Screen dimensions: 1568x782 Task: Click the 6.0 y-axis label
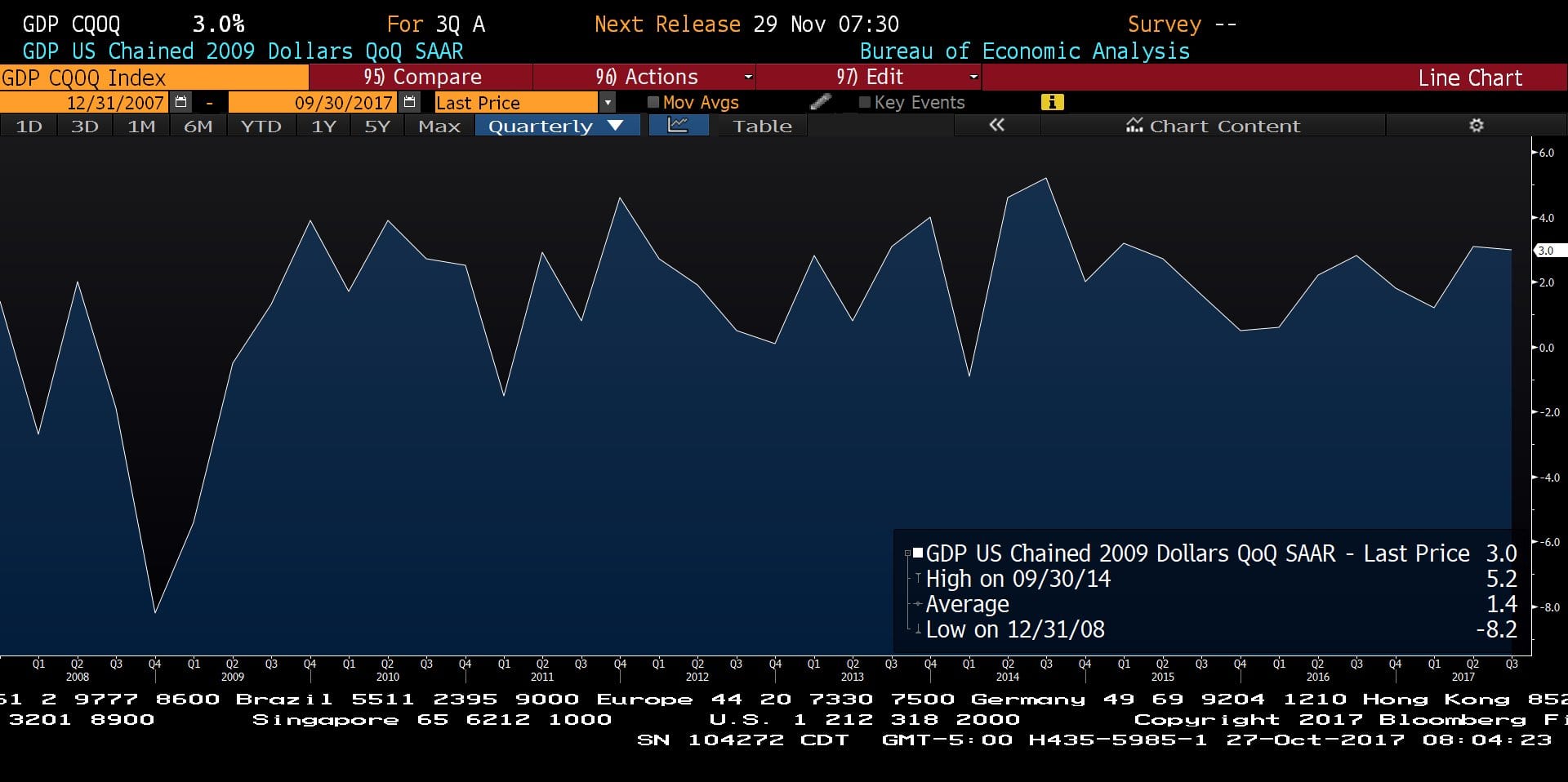pyautogui.click(x=1547, y=153)
